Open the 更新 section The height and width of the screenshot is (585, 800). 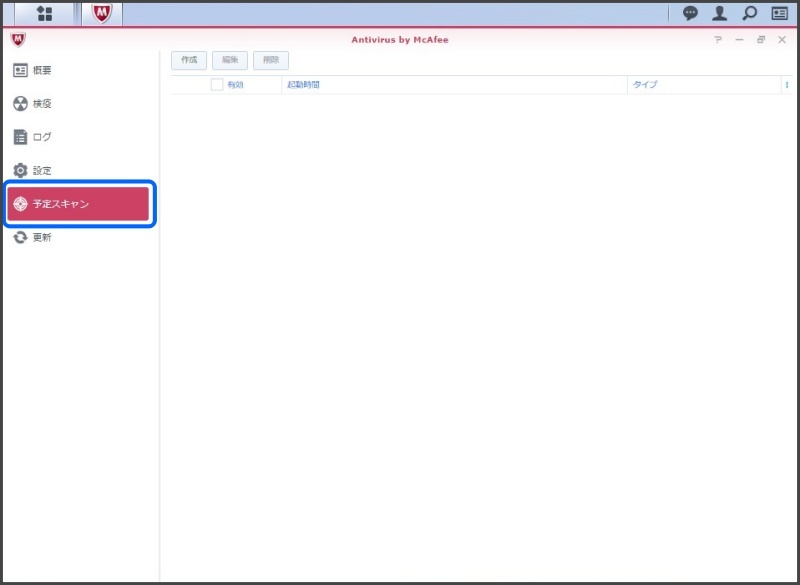coord(78,237)
